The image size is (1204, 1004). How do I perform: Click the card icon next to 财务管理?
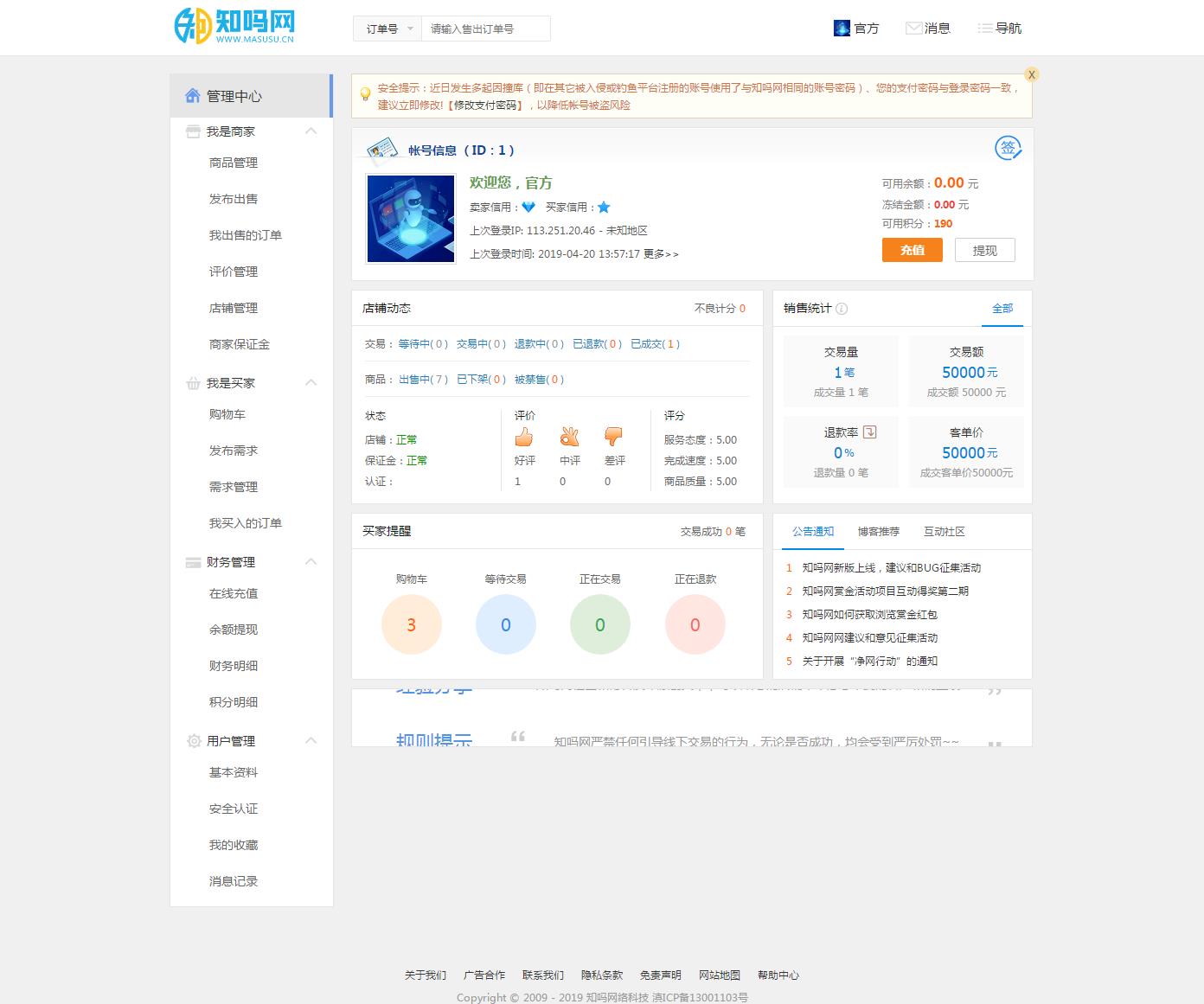point(193,562)
